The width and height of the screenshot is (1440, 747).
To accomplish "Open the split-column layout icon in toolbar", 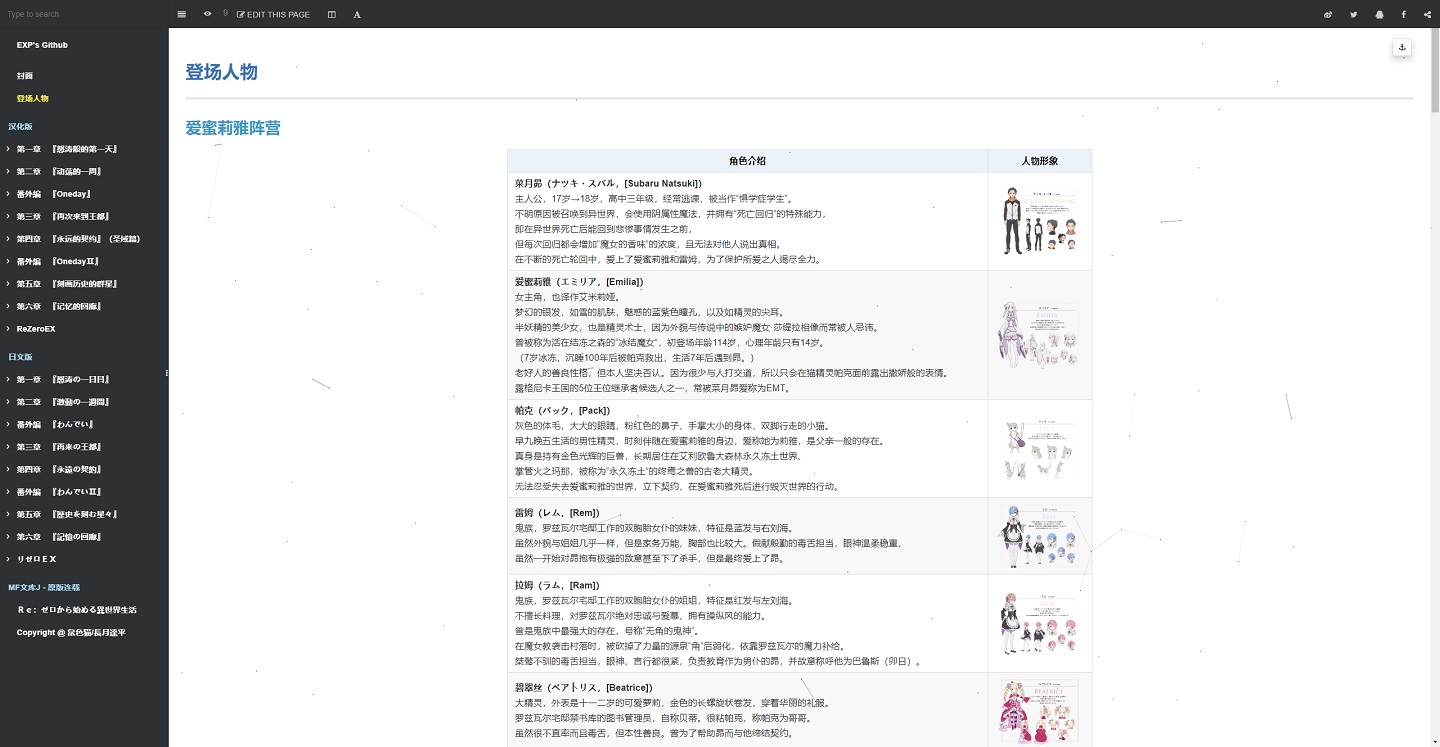I will [332, 14].
